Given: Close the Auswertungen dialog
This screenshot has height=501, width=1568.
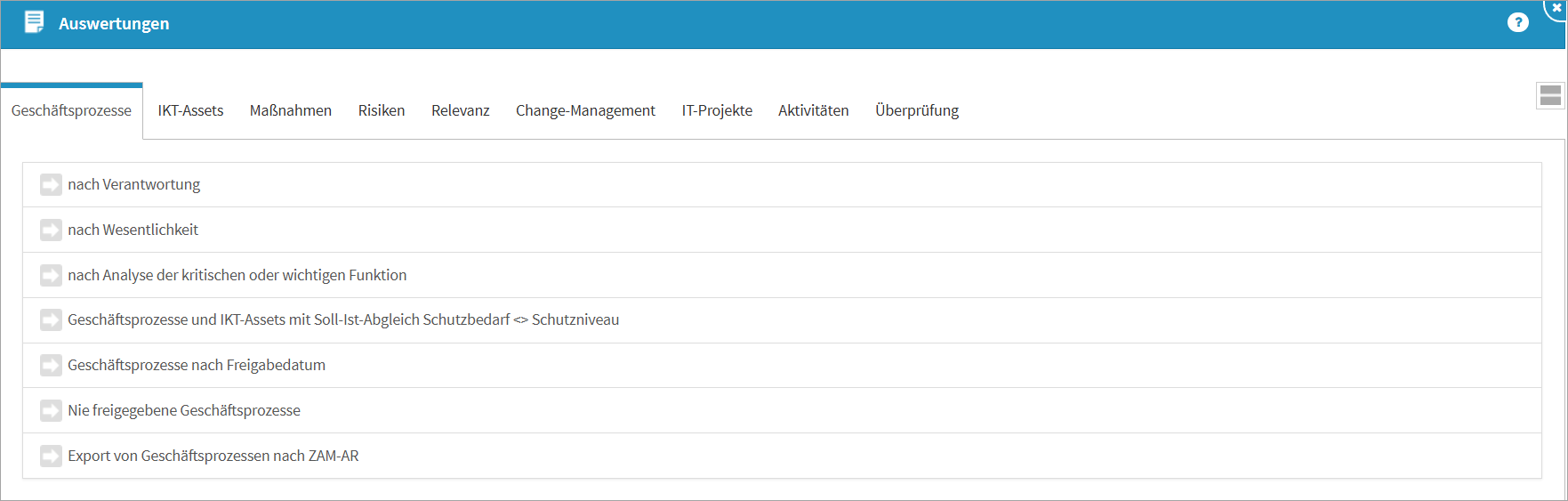Looking at the screenshot, I should pyautogui.click(x=1557, y=6).
